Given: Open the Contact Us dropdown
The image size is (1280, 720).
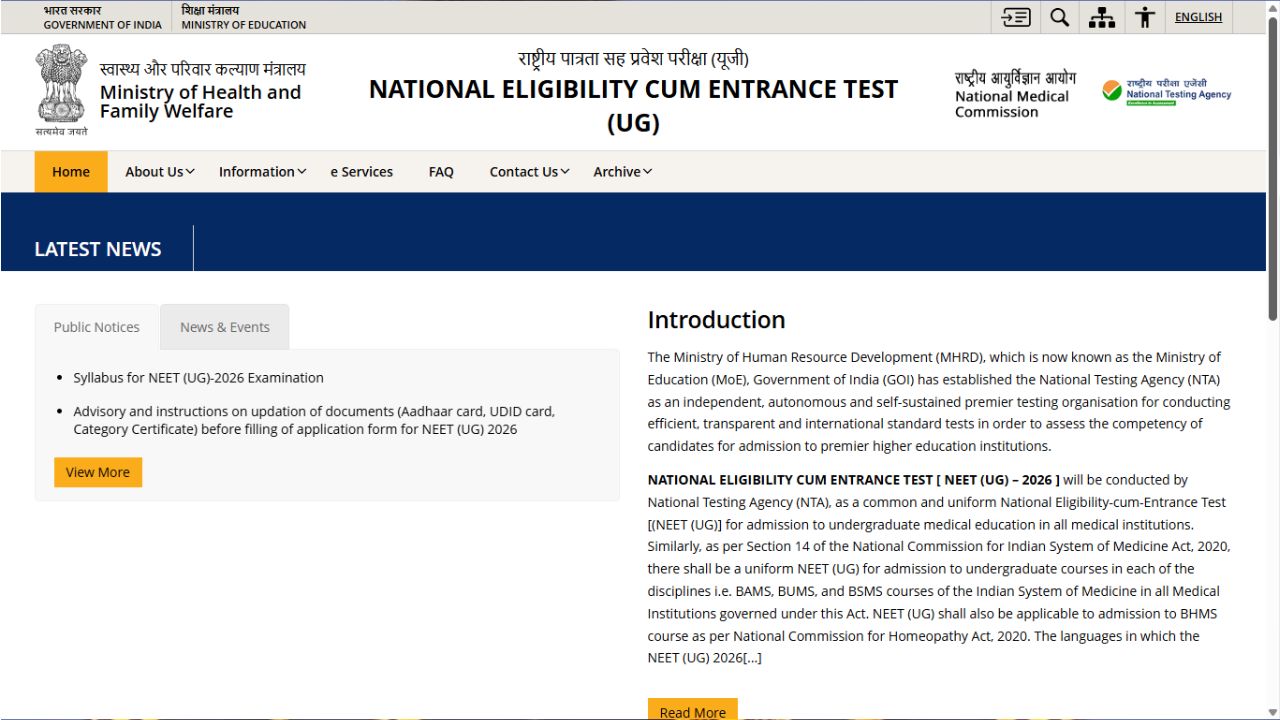Looking at the screenshot, I should pos(529,172).
